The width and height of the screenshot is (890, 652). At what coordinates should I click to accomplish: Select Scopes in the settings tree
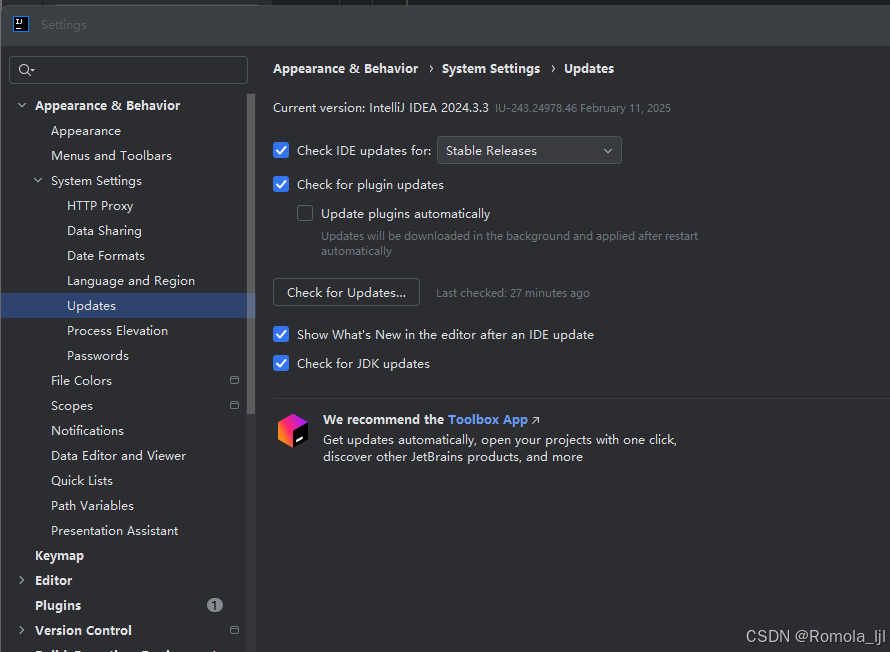coord(72,405)
